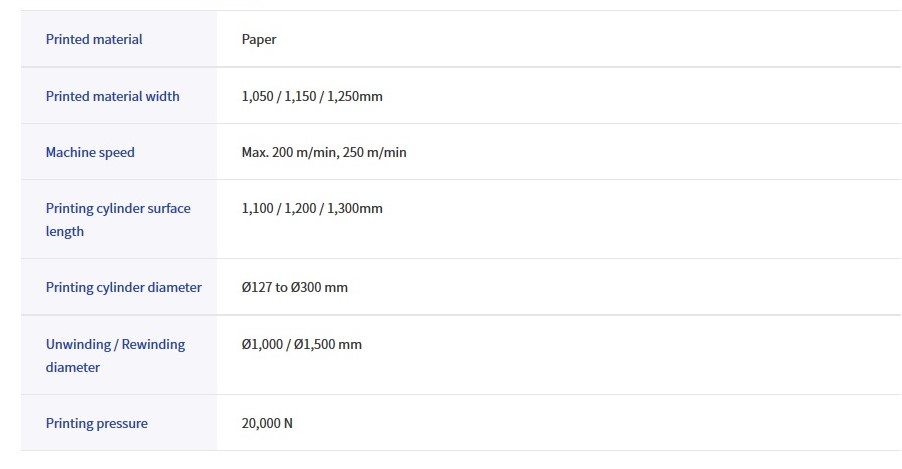Click the '1,050 / 1,150 / 1,250mm' value

312,96
